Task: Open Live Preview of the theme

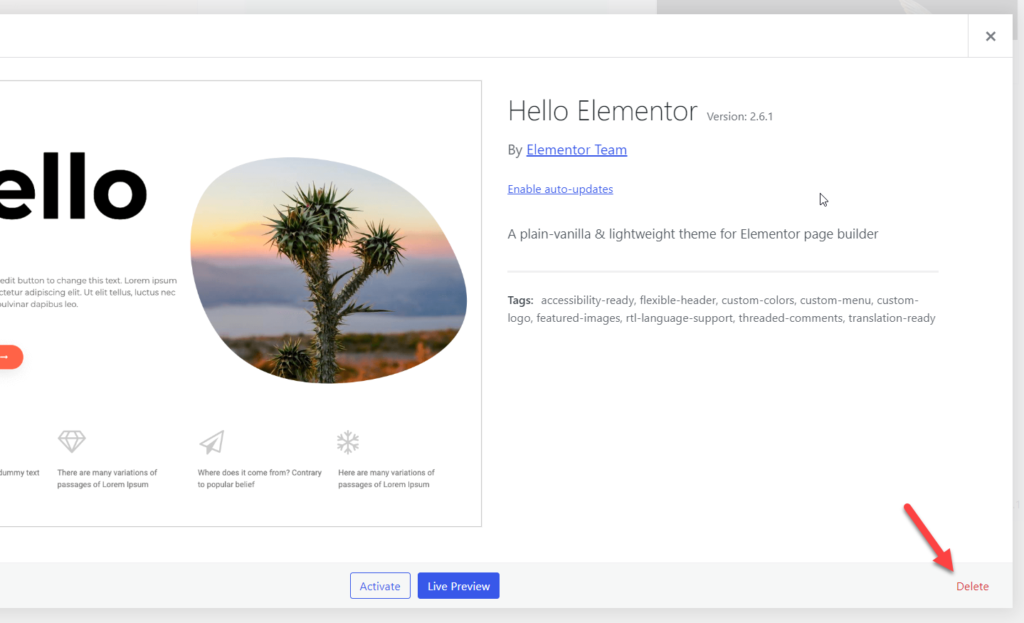Action: click(x=458, y=586)
